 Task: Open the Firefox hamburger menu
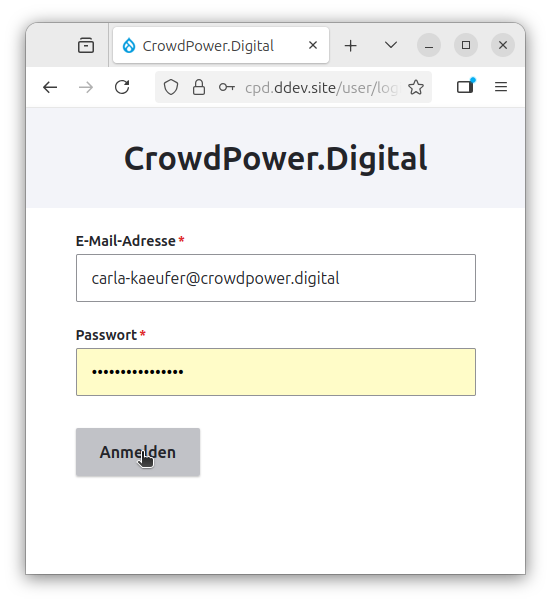(501, 87)
